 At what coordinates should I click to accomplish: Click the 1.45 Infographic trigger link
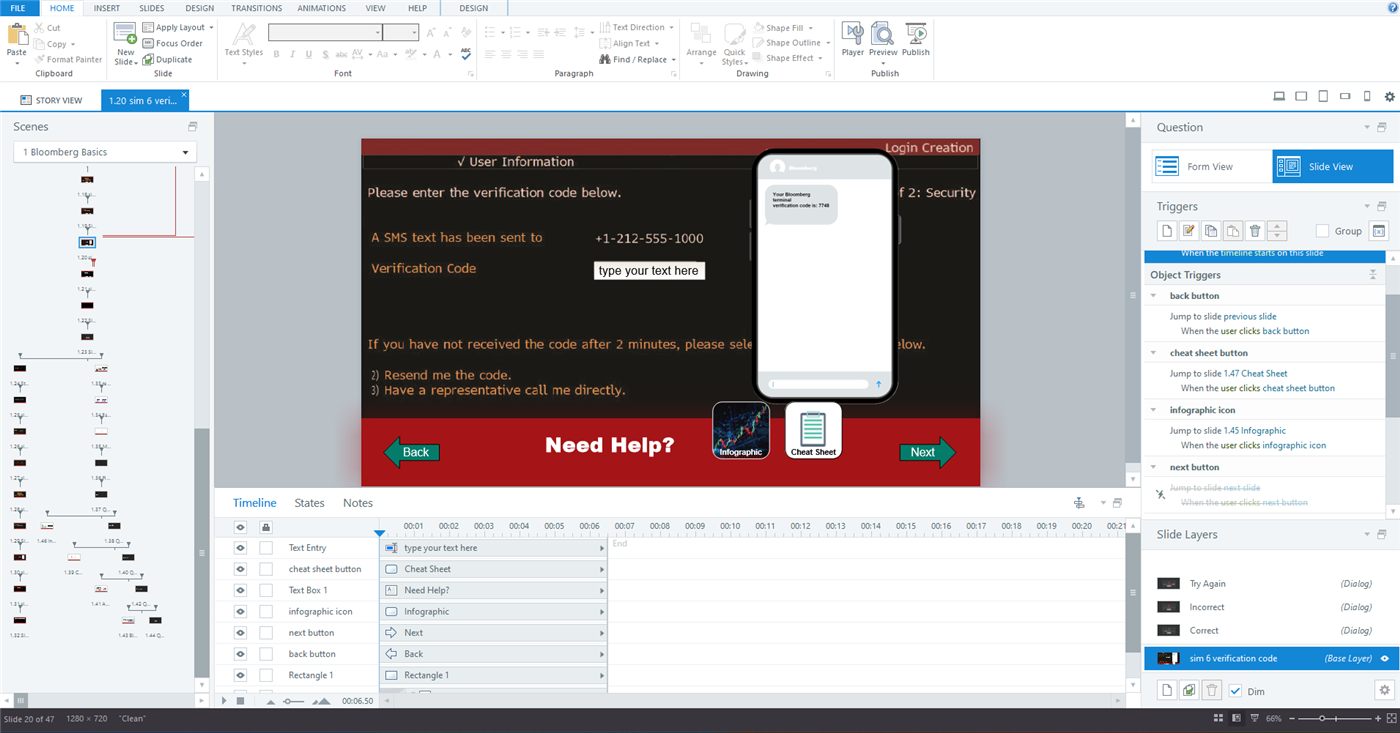click(x=1255, y=431)
